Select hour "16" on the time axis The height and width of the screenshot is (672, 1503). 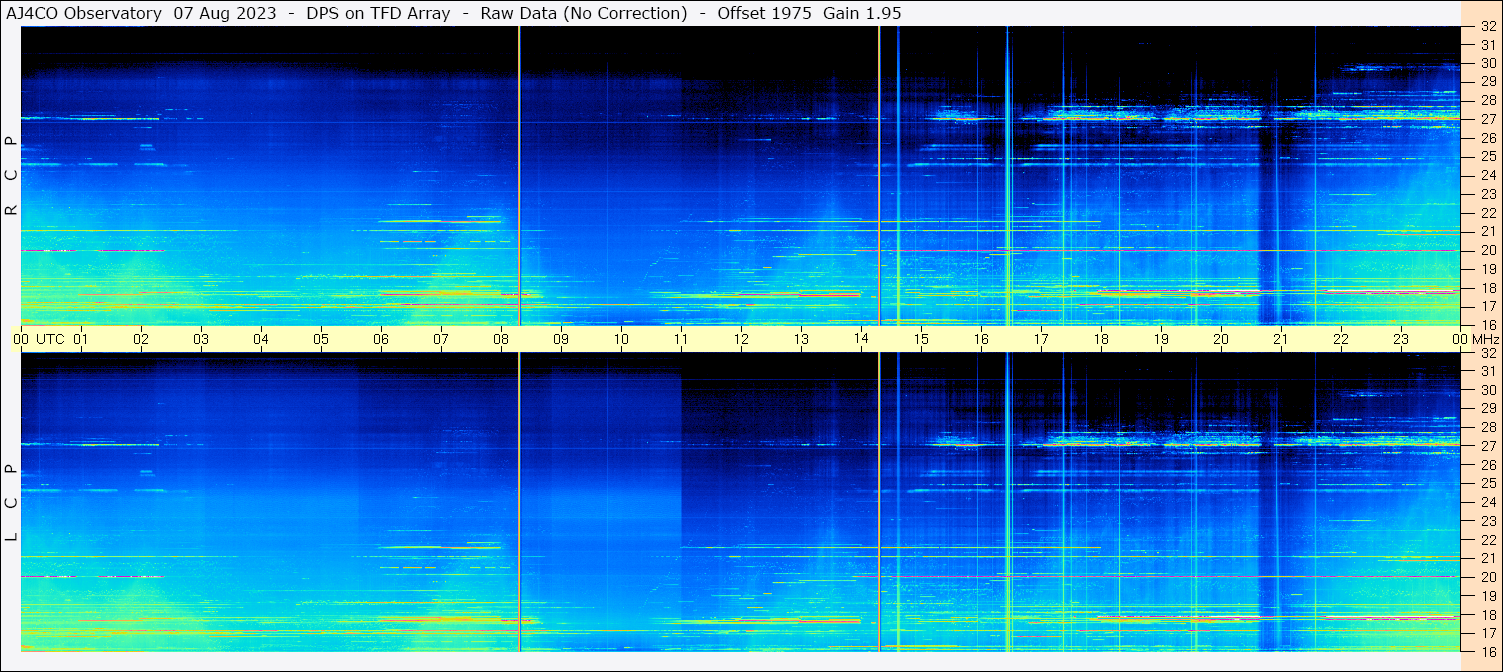[981, 339]
